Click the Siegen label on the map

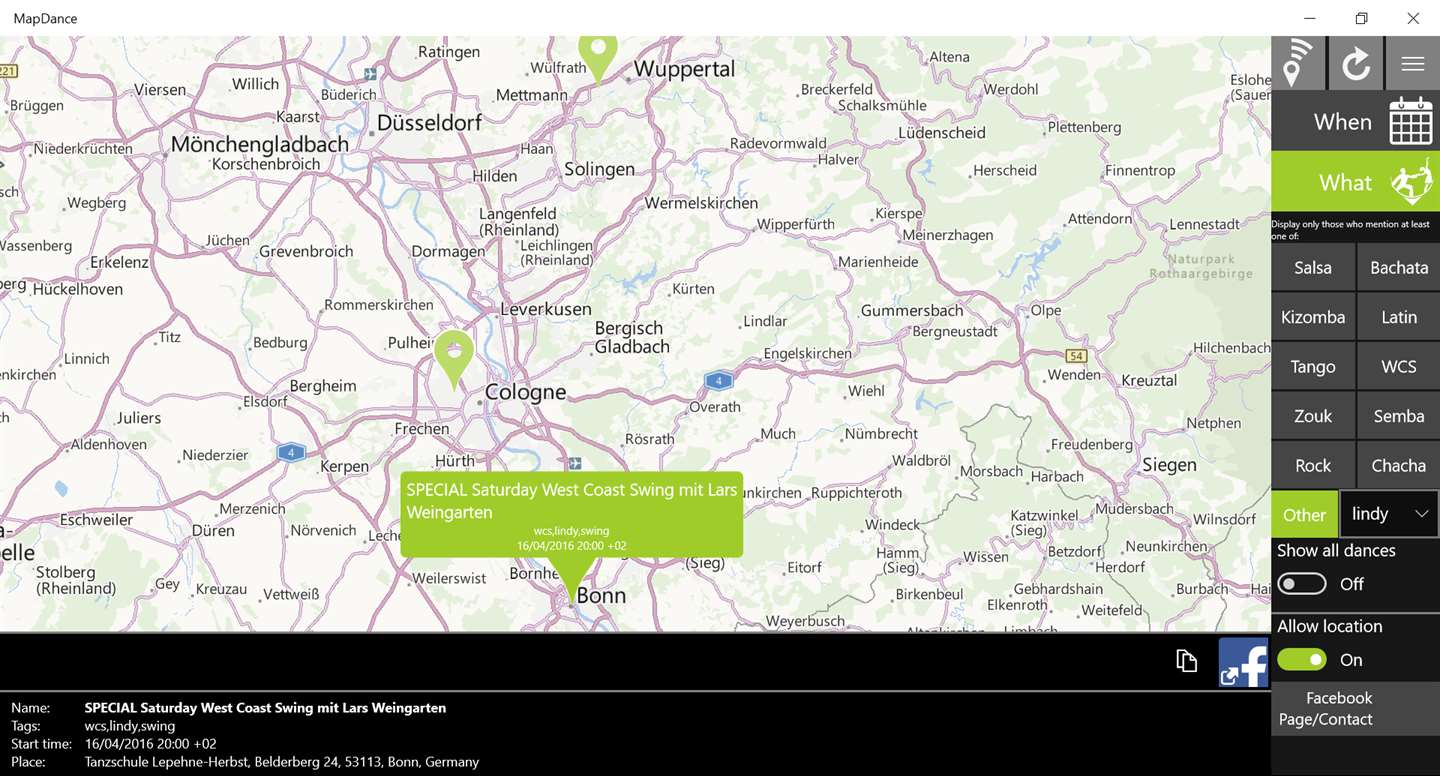click(x=1169, y=465)
